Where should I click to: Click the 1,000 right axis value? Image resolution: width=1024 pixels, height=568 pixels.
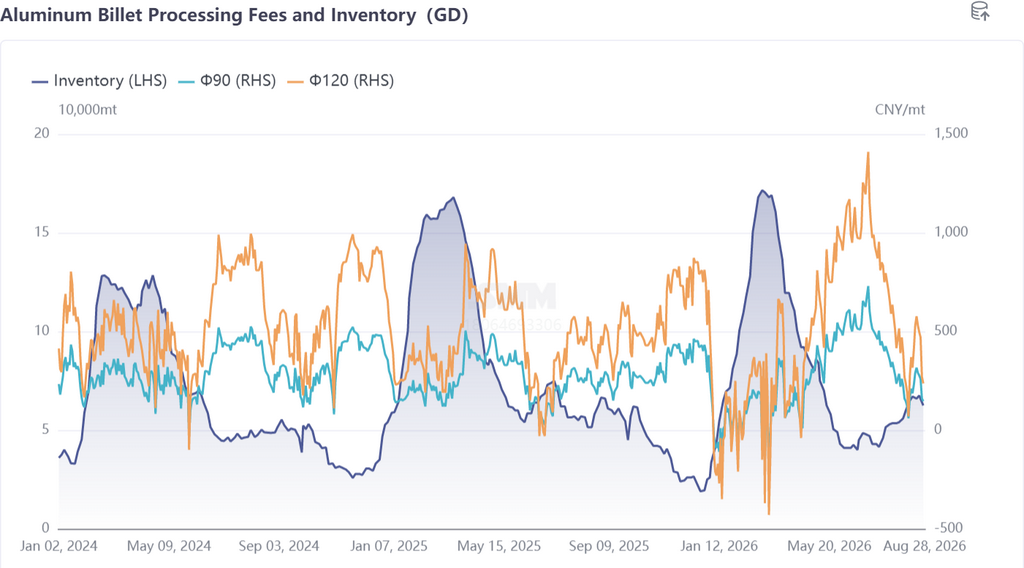click(951, 232)
